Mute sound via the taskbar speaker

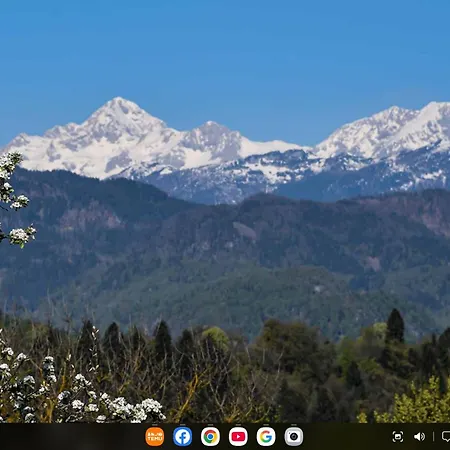tap(419, 437)
